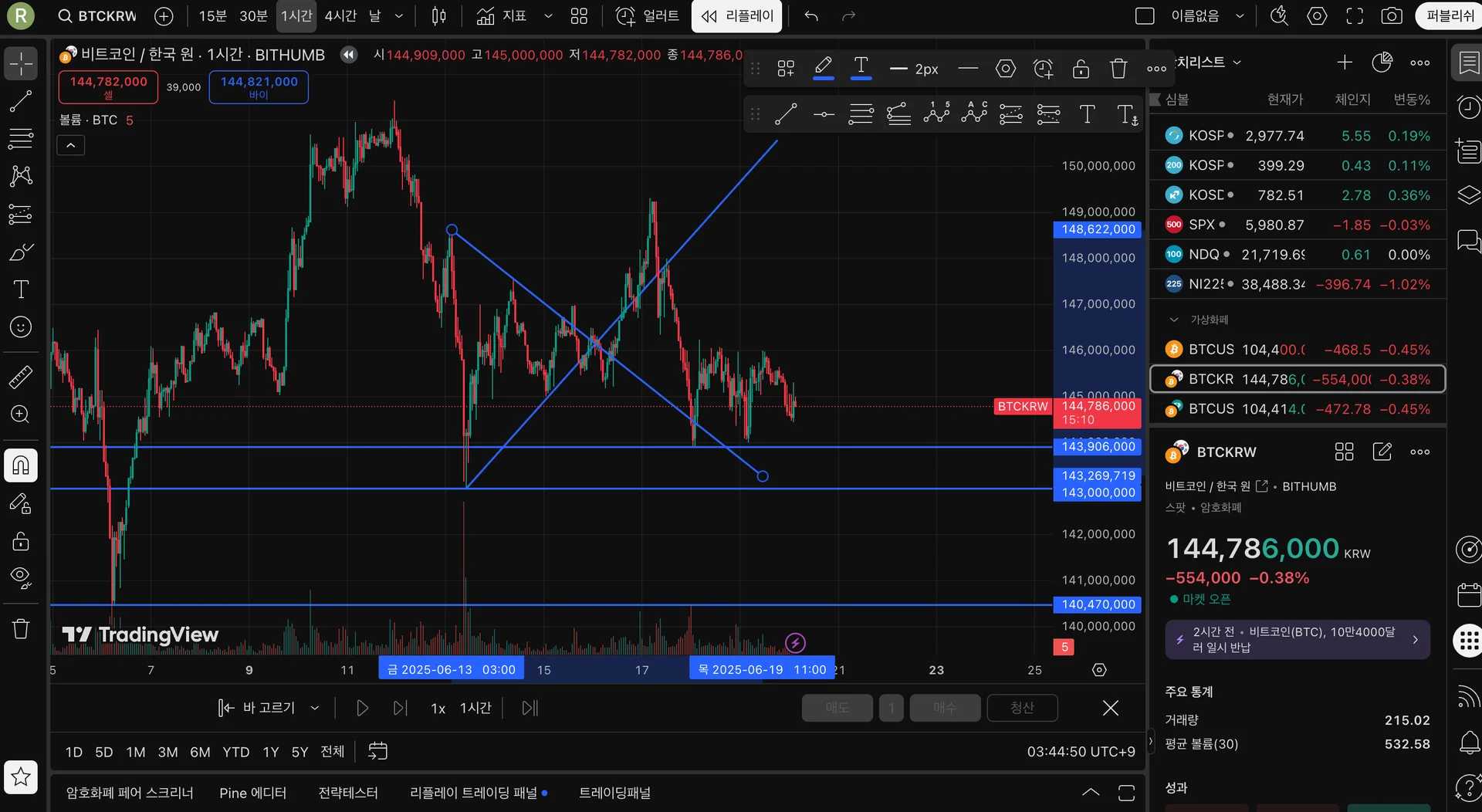
Task: Collapse the bottom panel chevron
Action: [x=1090, y=793]
